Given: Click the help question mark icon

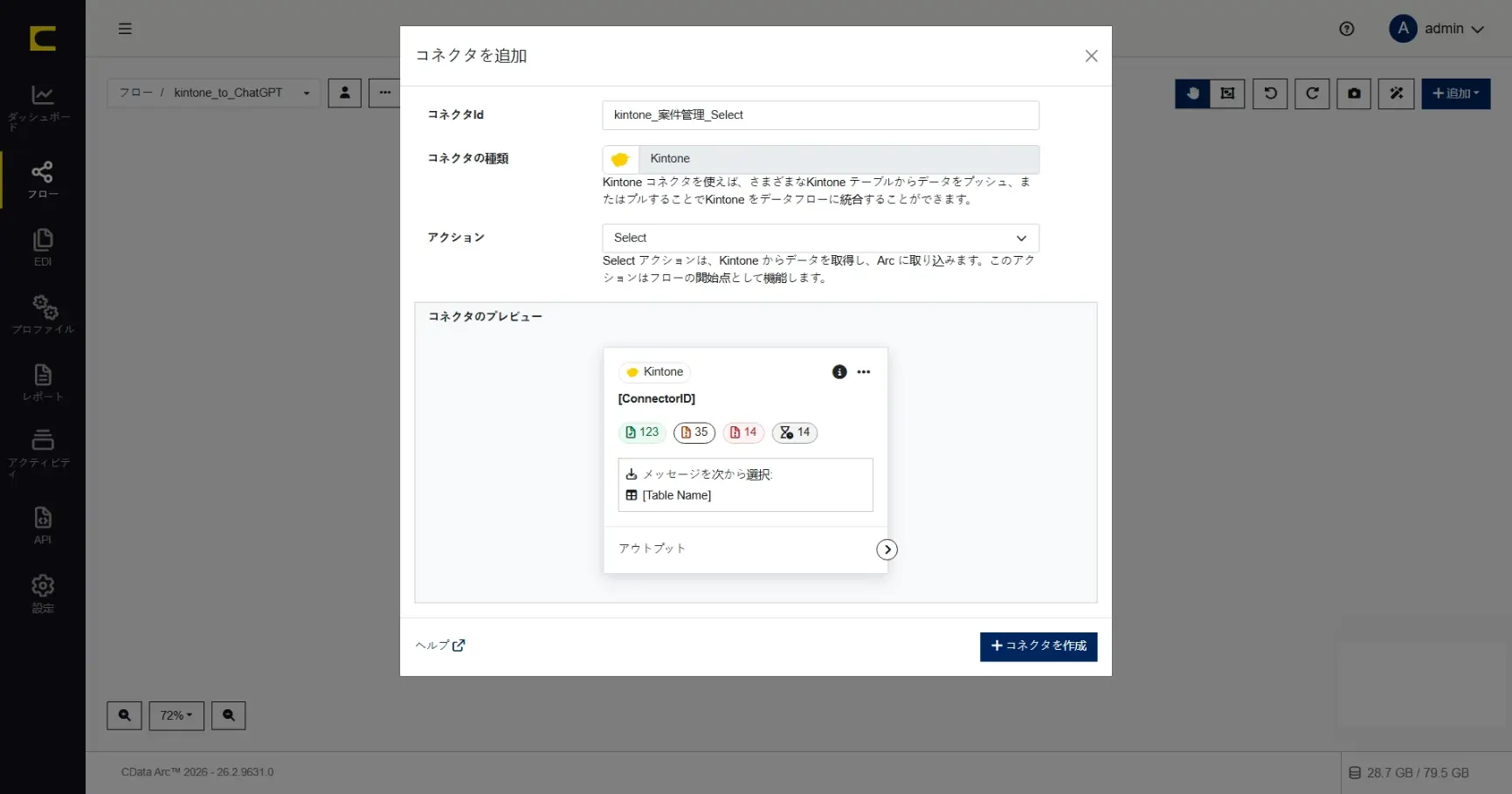Looking at the screenshot, I should pyautogui.click(x=1346, y=29).
